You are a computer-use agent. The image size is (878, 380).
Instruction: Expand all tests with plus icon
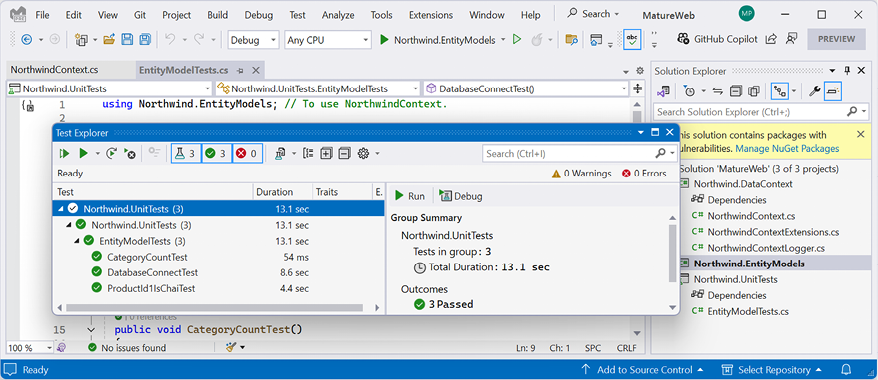click(x=326, y=153)
